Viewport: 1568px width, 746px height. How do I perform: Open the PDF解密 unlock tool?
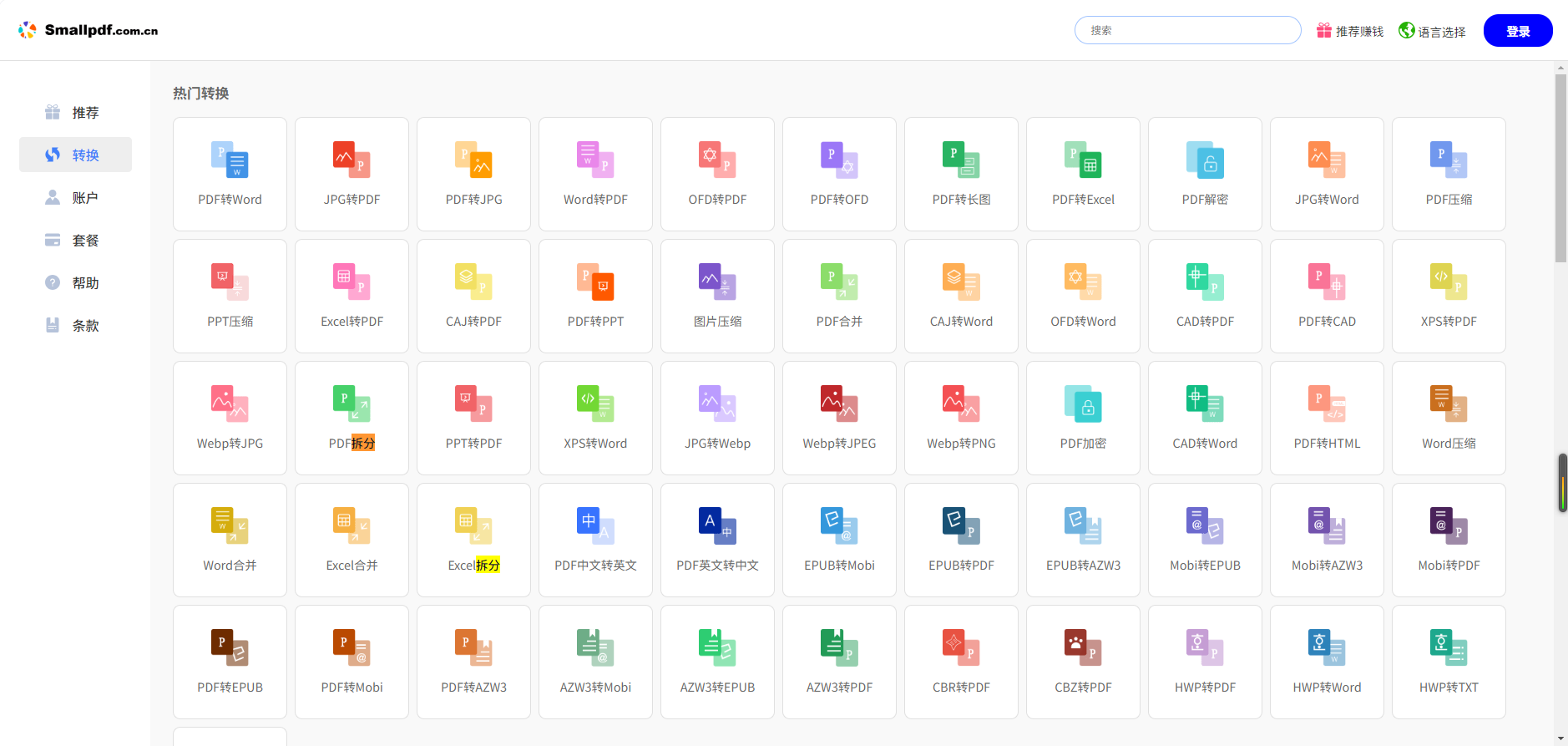pos(1205,174)
